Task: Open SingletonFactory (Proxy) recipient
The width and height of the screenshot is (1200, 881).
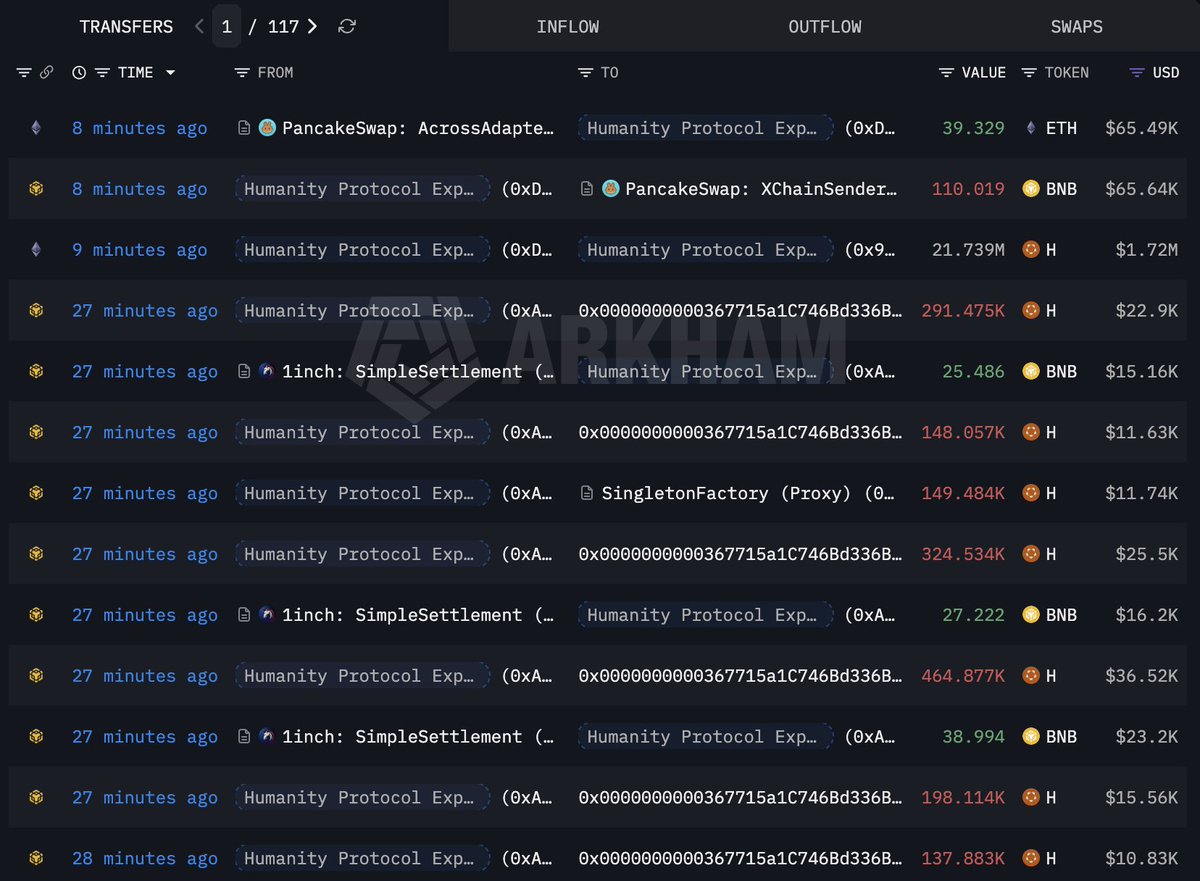Action: 750,493
